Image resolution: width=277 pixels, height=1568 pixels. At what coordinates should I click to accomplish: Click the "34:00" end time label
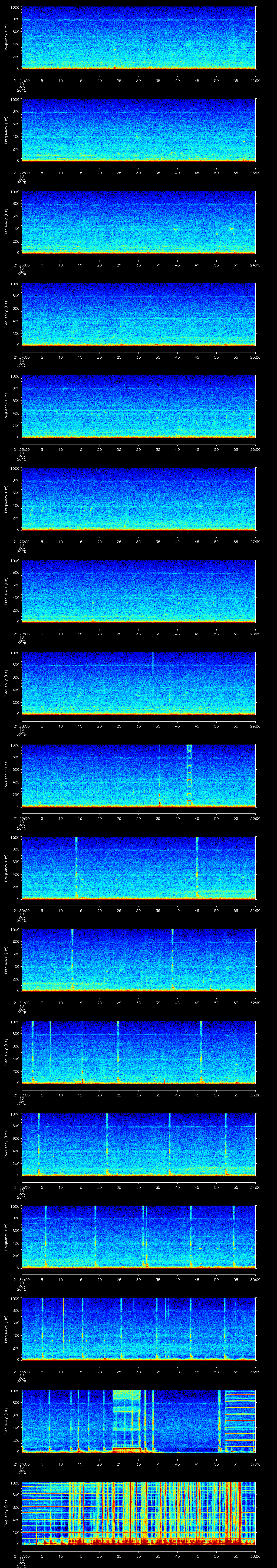(x=256, y=1187)
